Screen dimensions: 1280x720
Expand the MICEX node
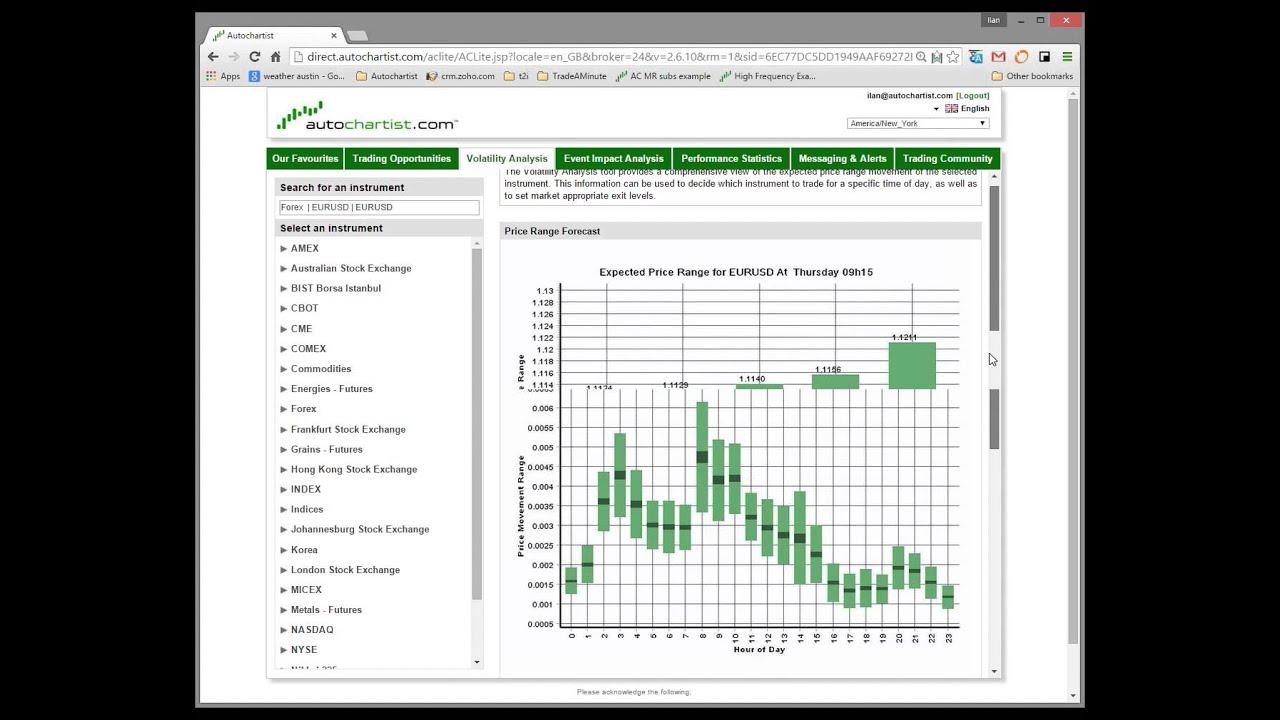click(284, 589)
